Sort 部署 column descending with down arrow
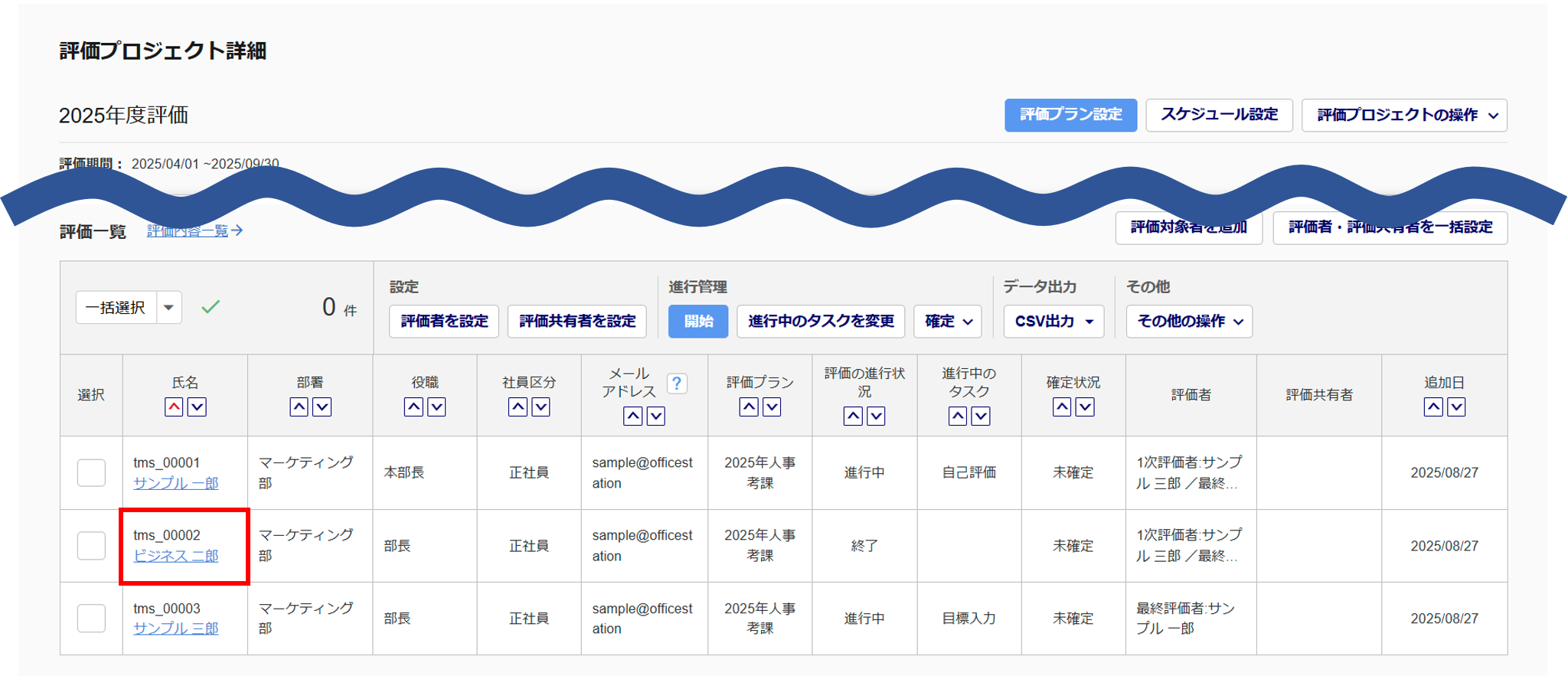Image resolution: width=1568 pixels, height=676 pixels. coord(322,407)
